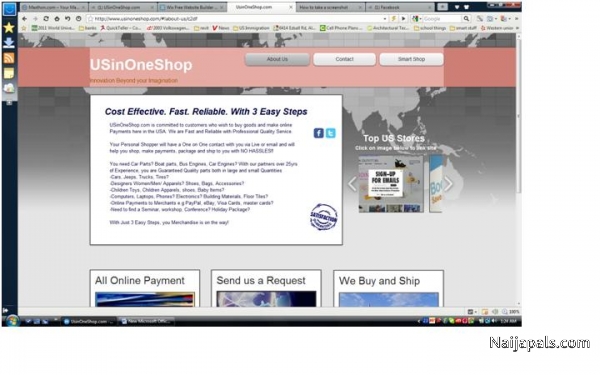Click the Twitter icon on the page
Viewport: 600px width, 375px height.
coord(331,133)
